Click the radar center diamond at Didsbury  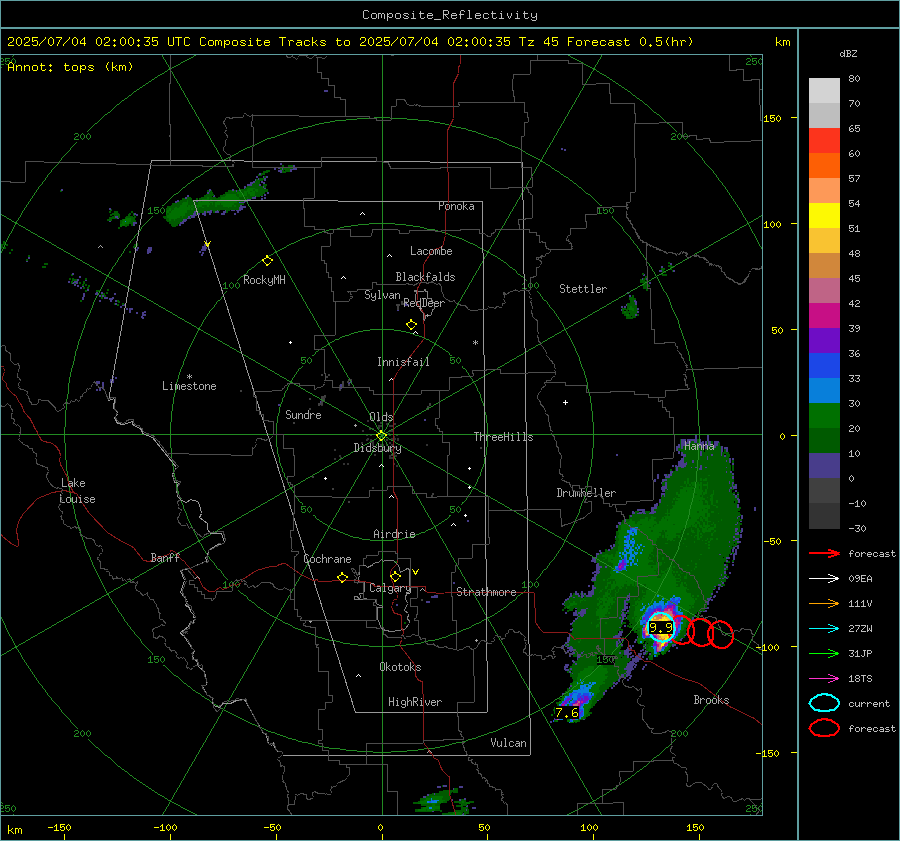tap(381, 436)
